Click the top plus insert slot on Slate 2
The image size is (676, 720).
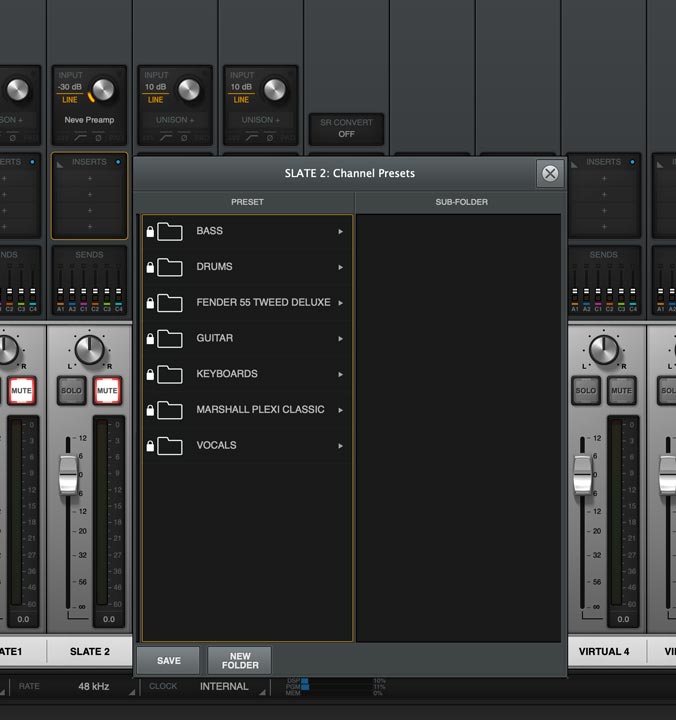click(x=90, y=178)
